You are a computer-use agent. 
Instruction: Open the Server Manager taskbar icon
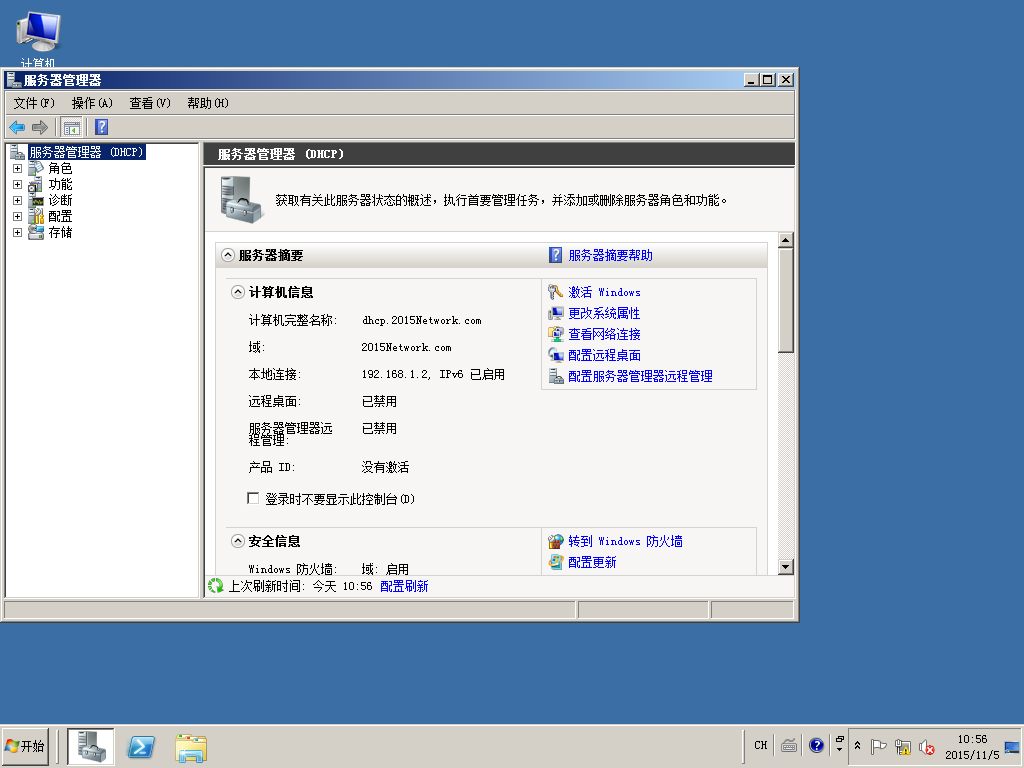tap(91, 746)
